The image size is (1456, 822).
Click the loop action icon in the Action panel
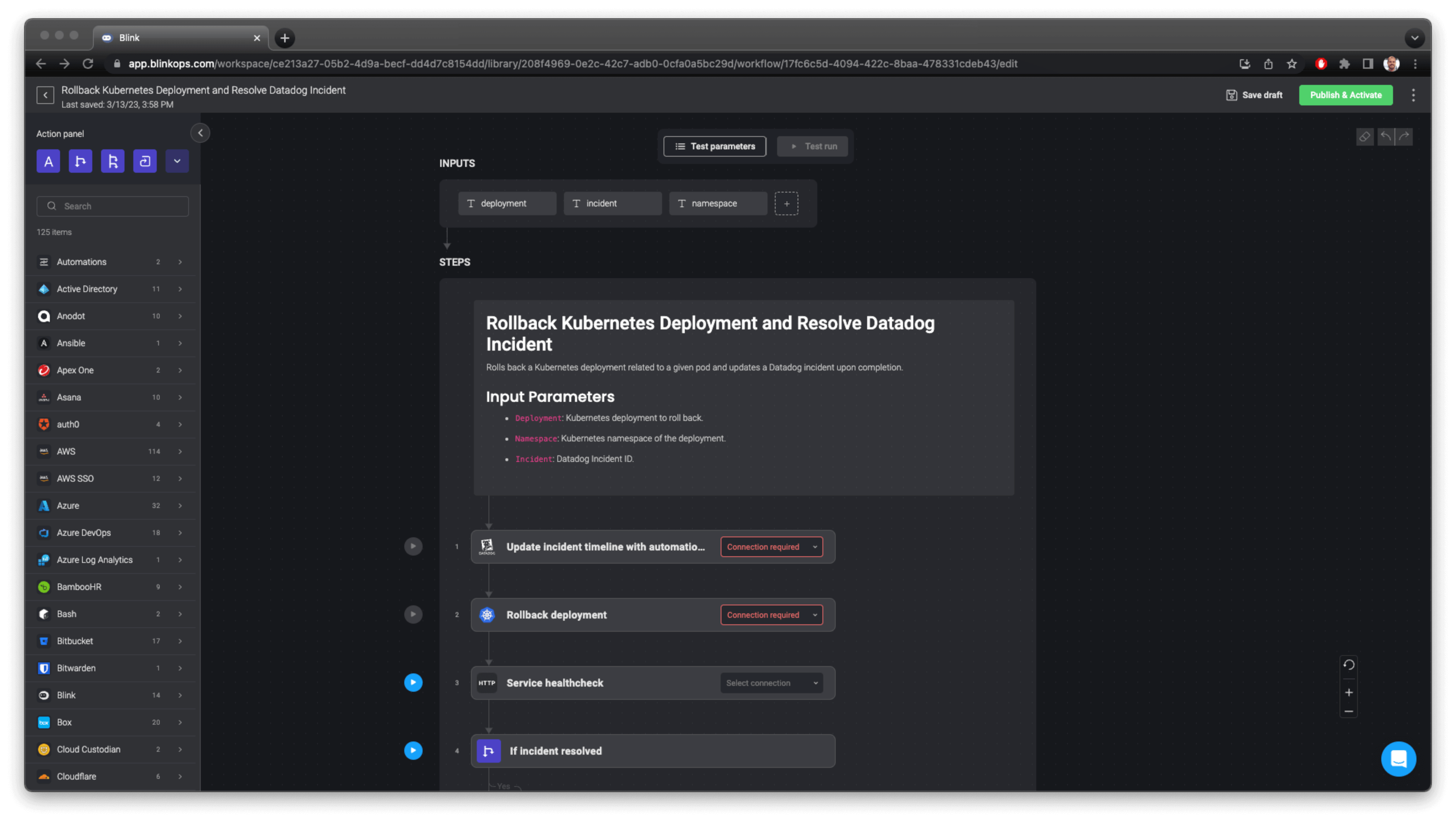coord(112,161)
